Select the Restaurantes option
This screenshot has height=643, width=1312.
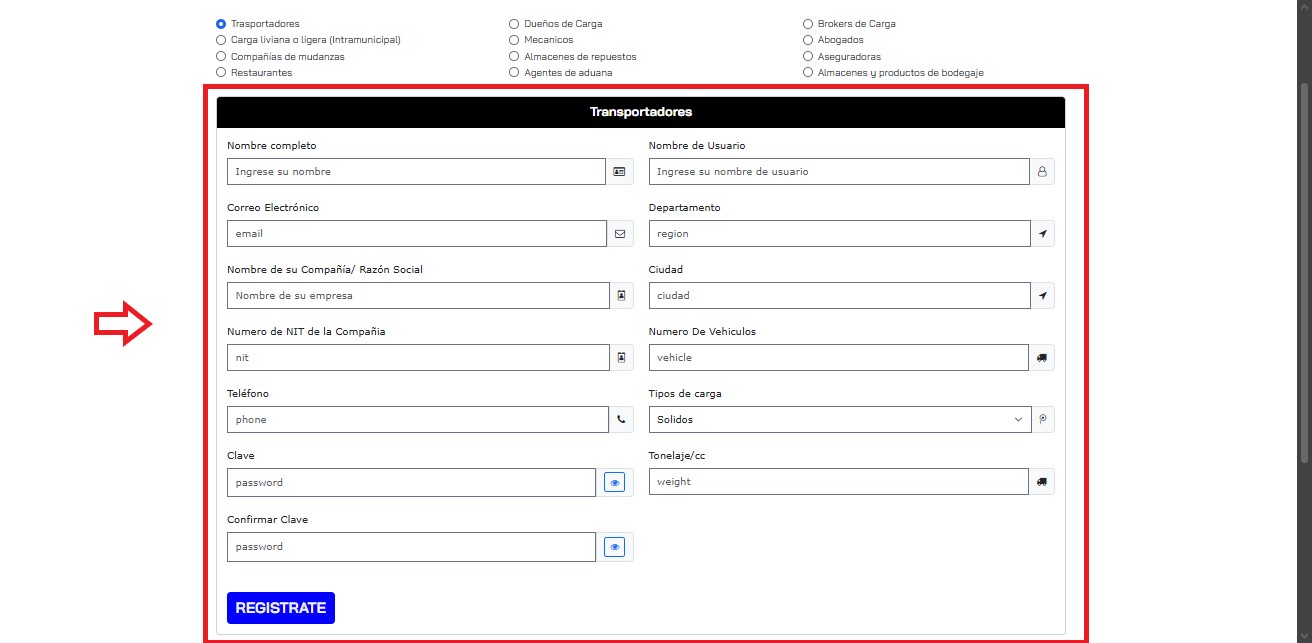pyautogui.click(x=220, y=72)
